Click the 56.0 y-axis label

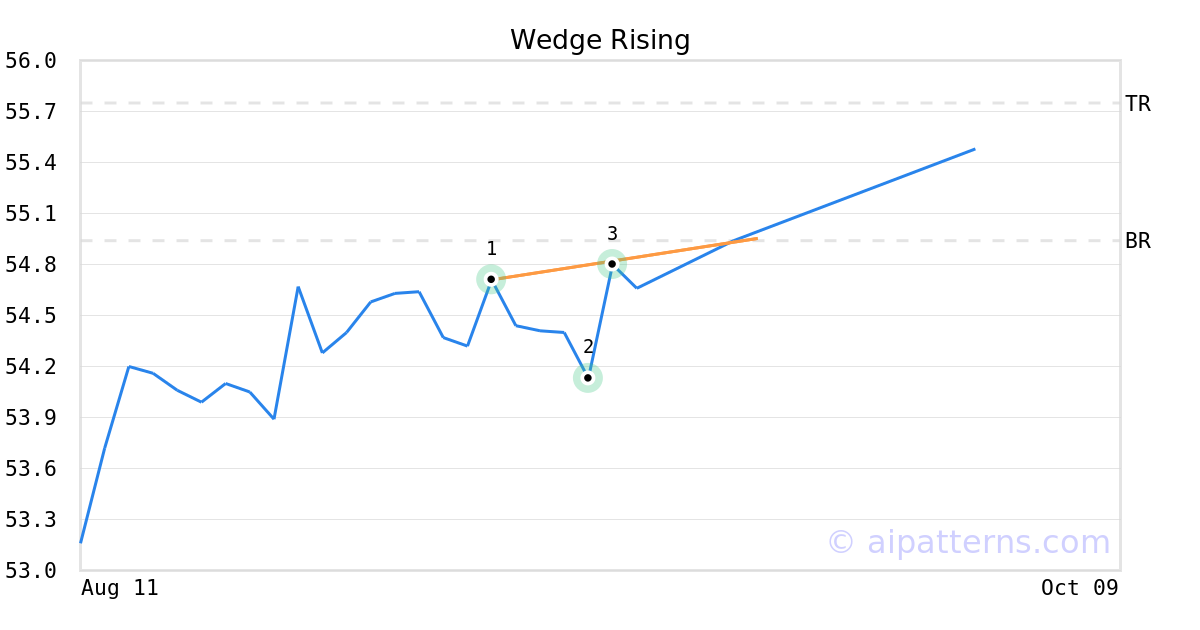(30, 61)
